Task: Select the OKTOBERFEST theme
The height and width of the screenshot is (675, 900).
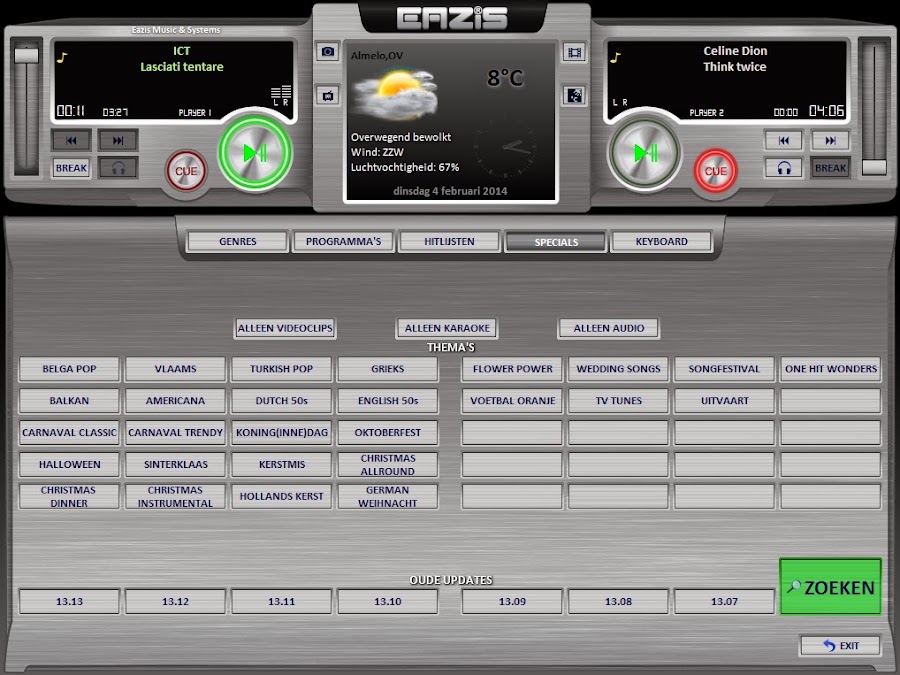Action: coord(387,433)
